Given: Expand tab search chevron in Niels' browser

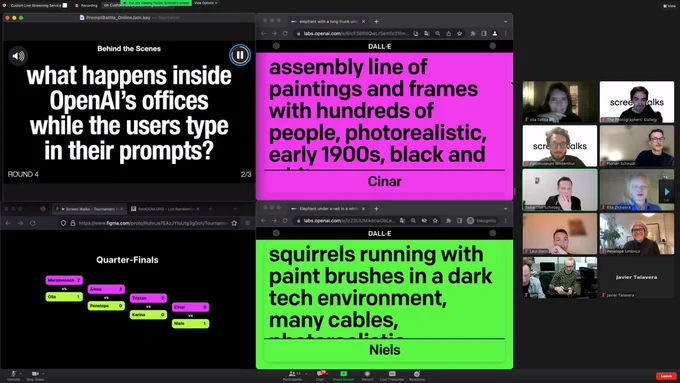Looking at the screenshot, I should coord(505,209).
